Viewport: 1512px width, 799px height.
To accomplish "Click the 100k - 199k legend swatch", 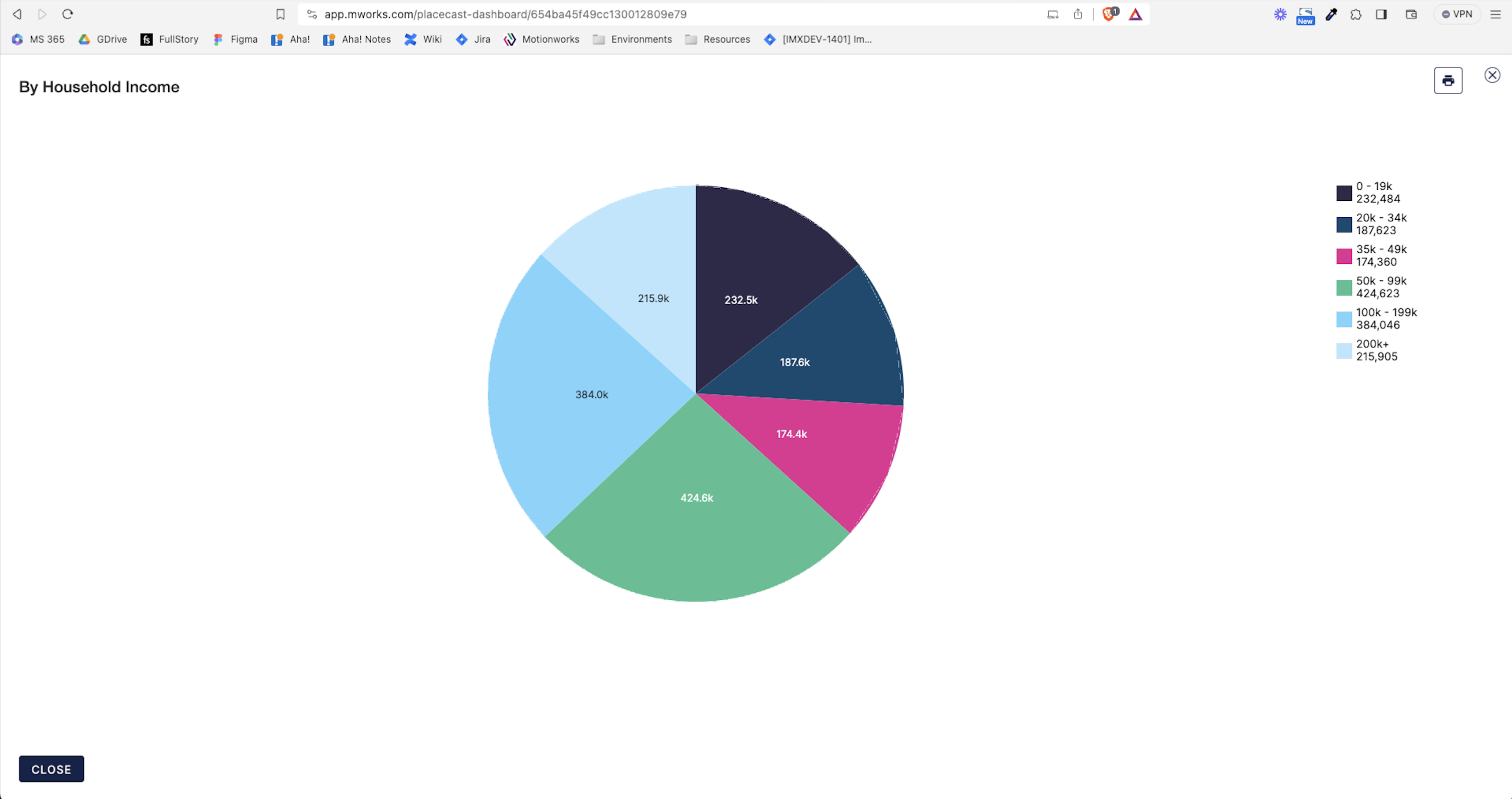I will point(1344,319).
